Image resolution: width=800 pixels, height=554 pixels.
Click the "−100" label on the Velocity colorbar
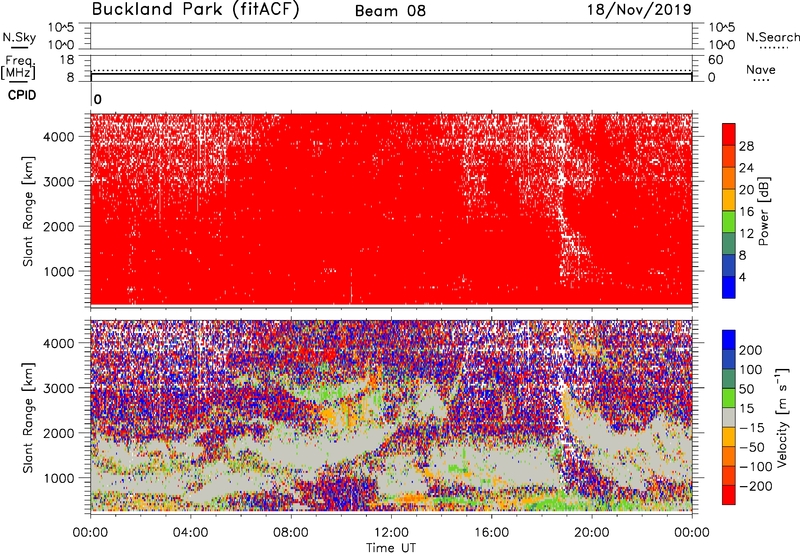click(756, 466)
